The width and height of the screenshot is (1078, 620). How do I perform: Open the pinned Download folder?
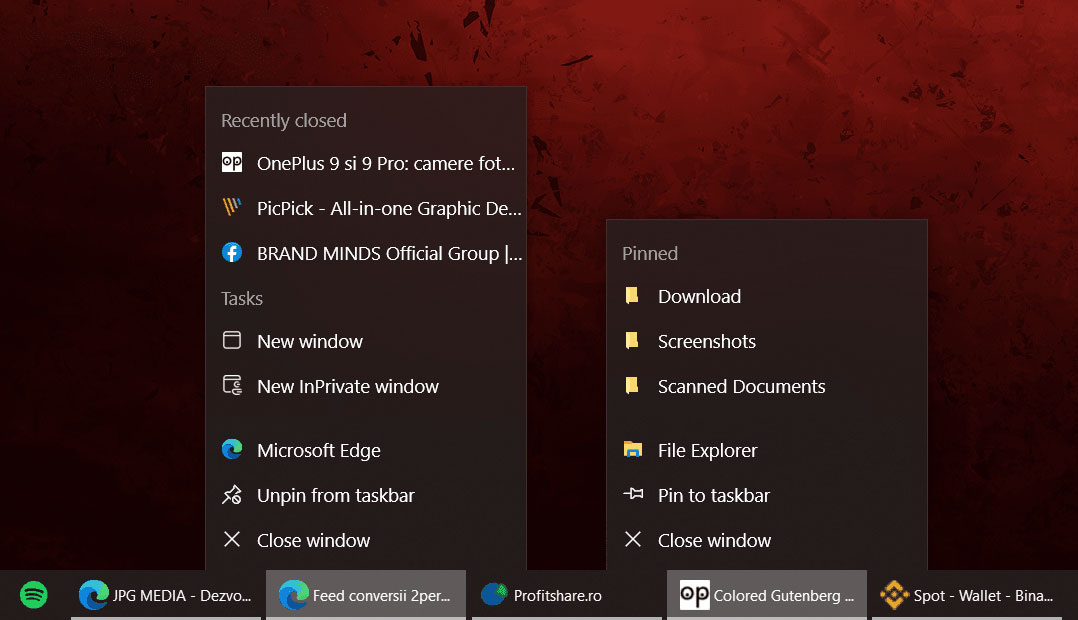699,296
